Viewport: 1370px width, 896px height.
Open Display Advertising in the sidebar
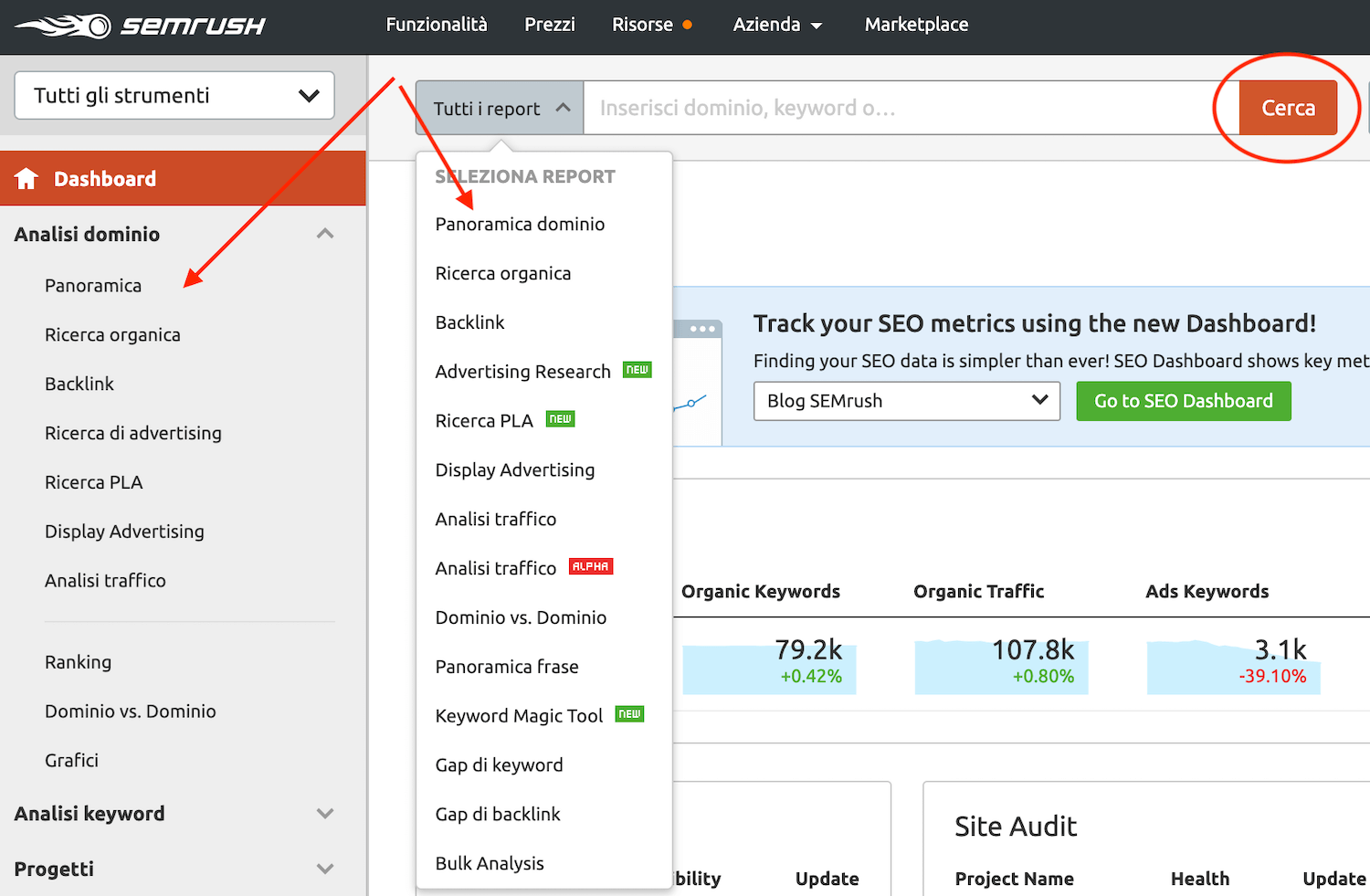point(124,532)
